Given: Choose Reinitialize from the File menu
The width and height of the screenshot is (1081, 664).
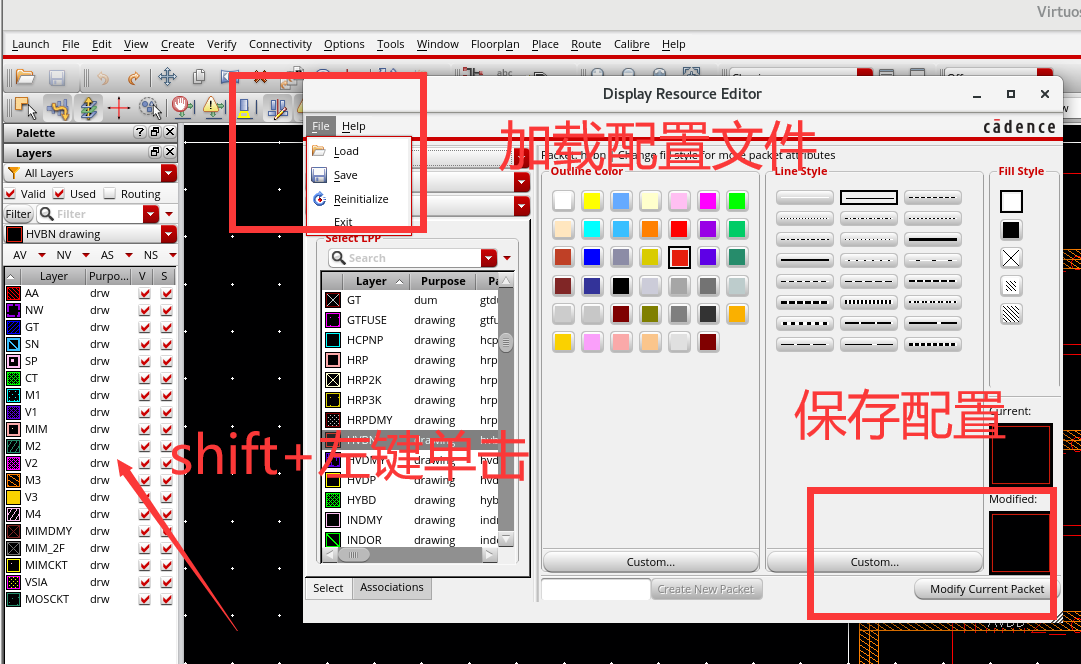Looking at the screenshot, I should 361,199.
